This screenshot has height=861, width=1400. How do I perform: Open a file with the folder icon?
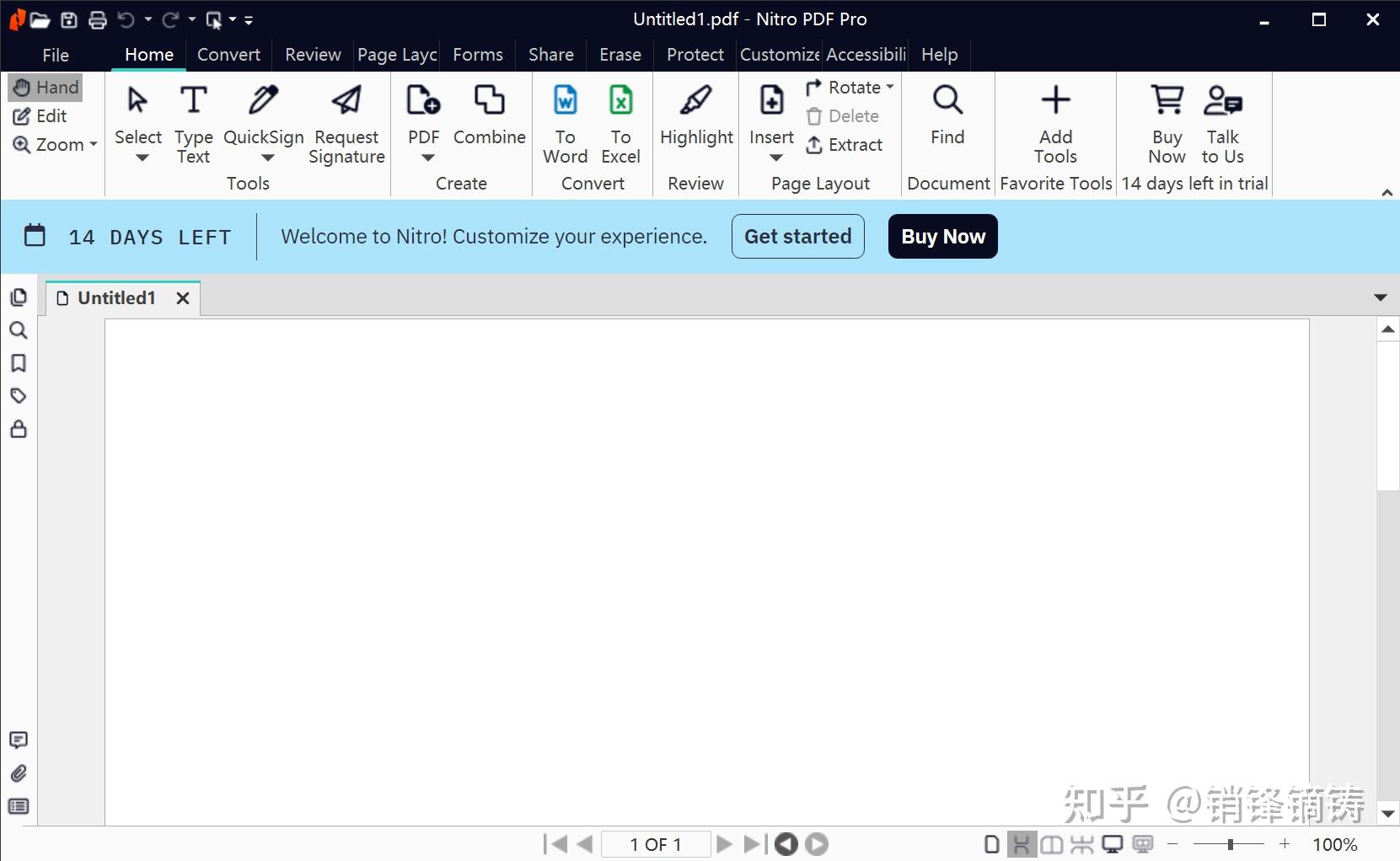pos(40,20)
